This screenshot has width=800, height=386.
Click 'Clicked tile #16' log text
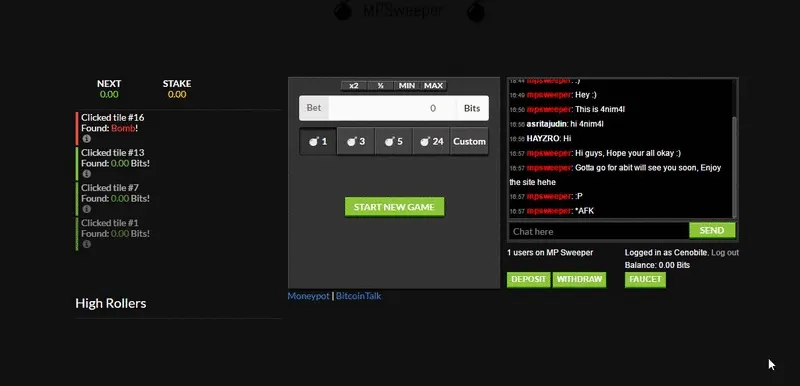pos(112,117)
